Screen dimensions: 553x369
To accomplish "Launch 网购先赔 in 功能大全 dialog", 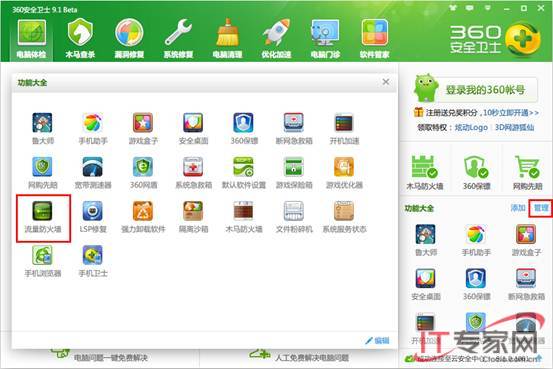I will 43,173.
